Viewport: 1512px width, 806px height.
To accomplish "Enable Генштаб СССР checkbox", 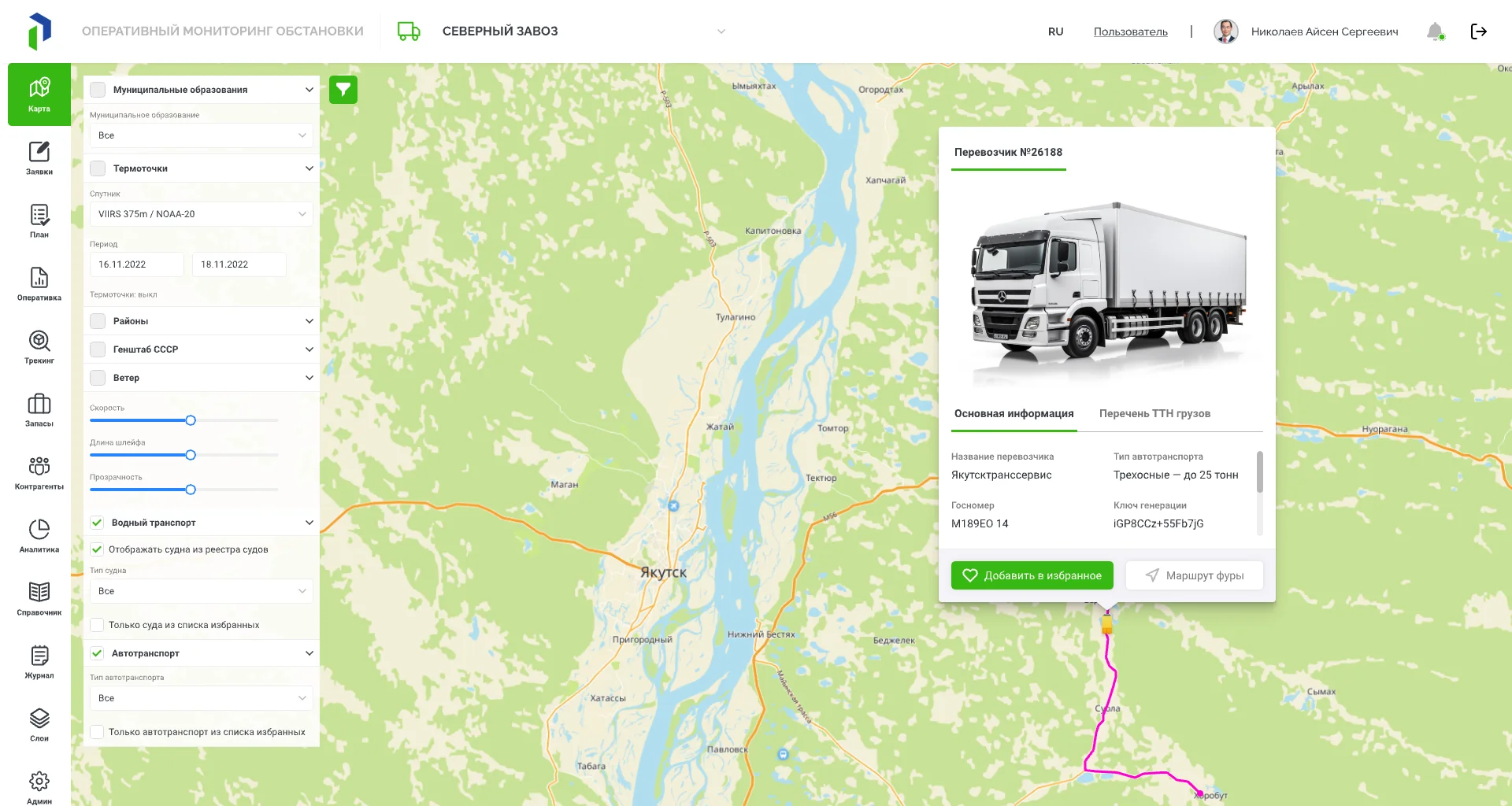I will pos(98,349).
